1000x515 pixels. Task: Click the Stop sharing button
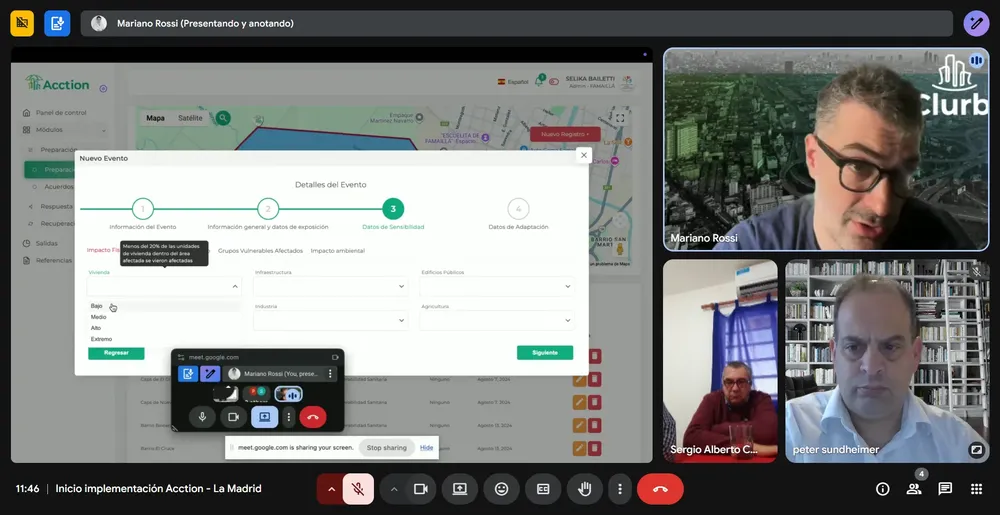384,448
